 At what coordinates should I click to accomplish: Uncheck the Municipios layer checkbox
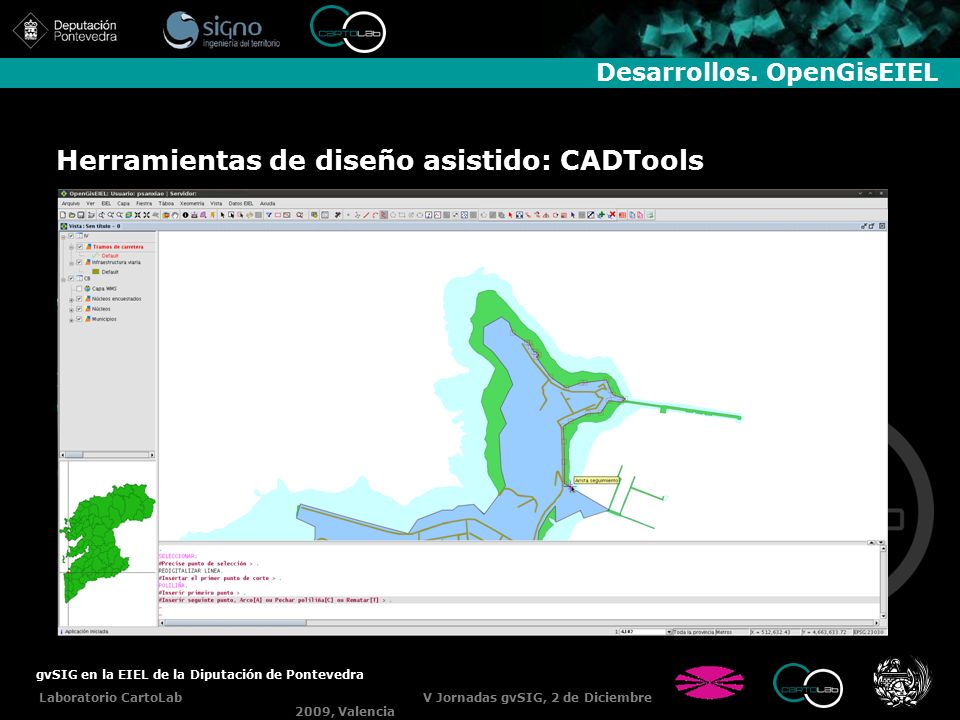[79, 319]
